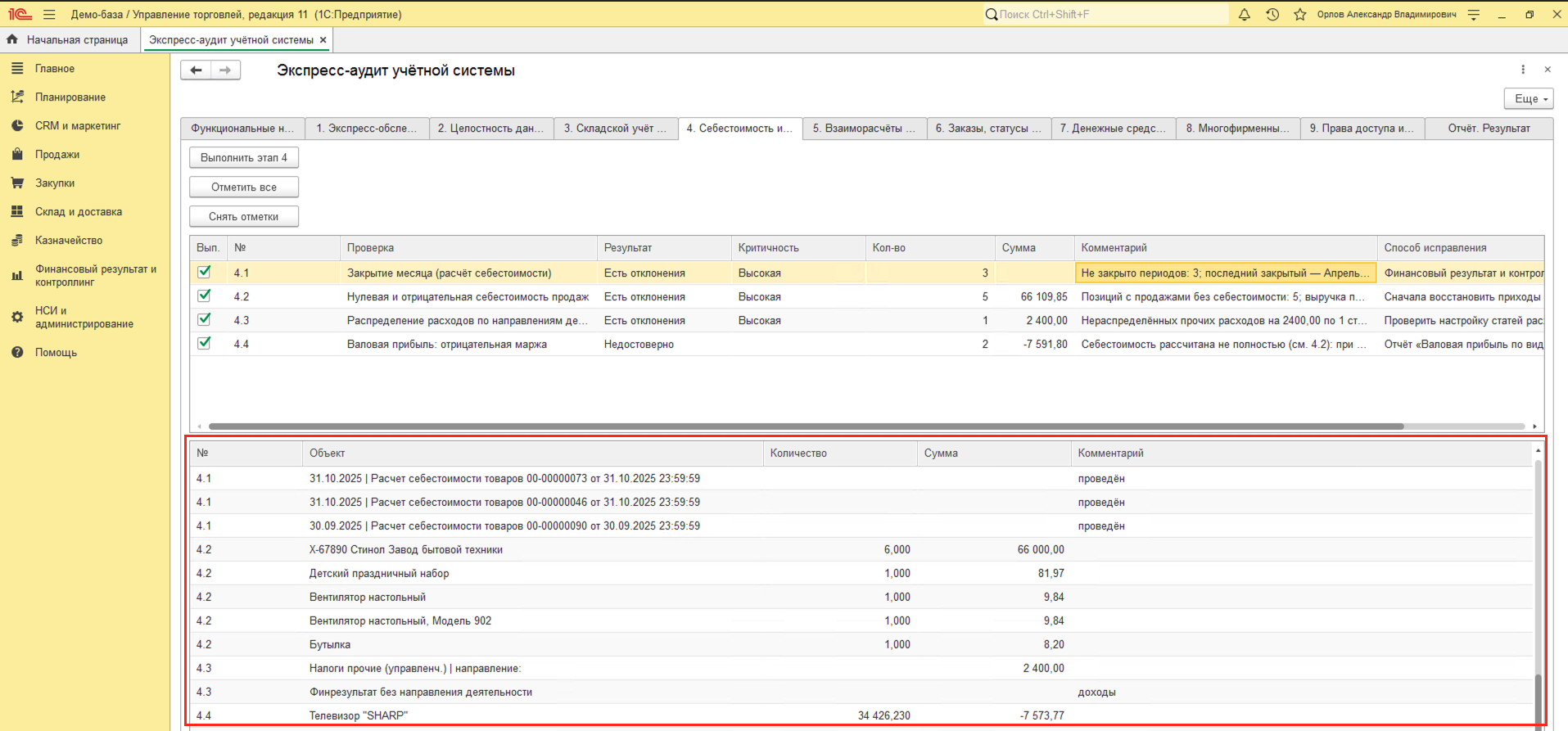Click the Home icon of Начальная страница
The width and height of the screenshot is (1568, 731).
[12, 39]
